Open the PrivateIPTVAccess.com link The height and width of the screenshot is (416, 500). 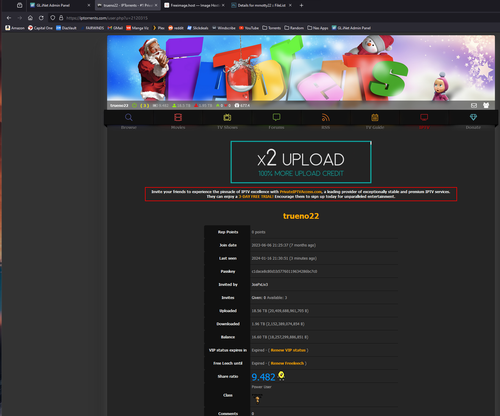pos(301,192)
